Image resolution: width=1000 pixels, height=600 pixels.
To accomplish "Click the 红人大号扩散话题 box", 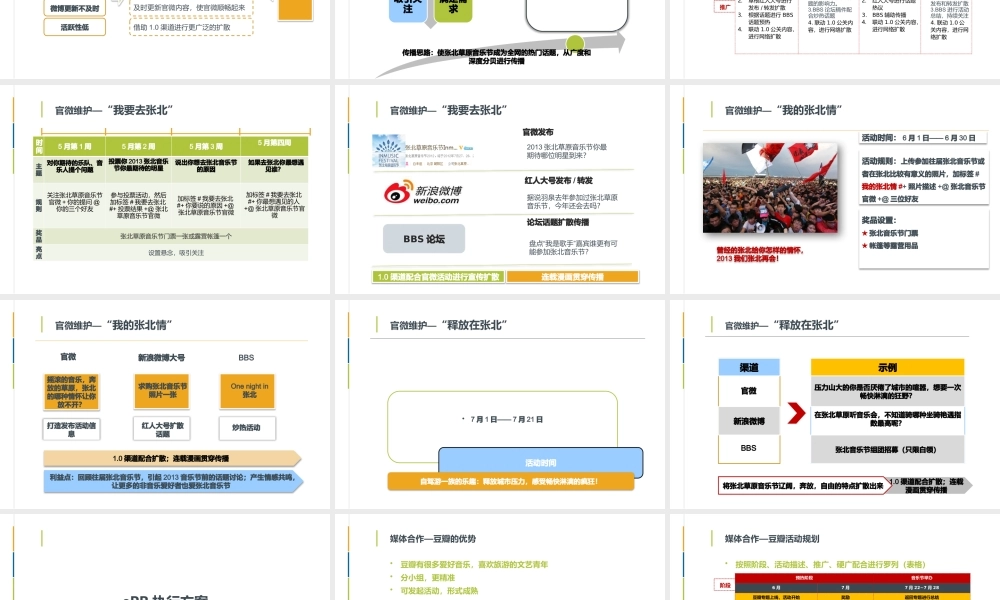I will pos(162,428).
